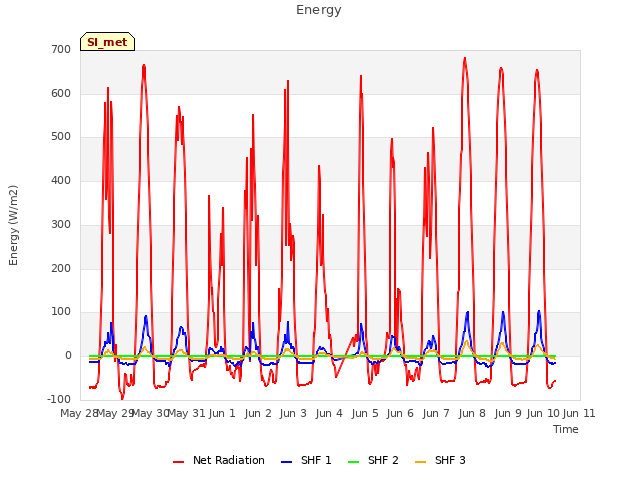Click the green SHF 2 legend swatch
Screen dimensions: 640x480
(x=353, y=462)
